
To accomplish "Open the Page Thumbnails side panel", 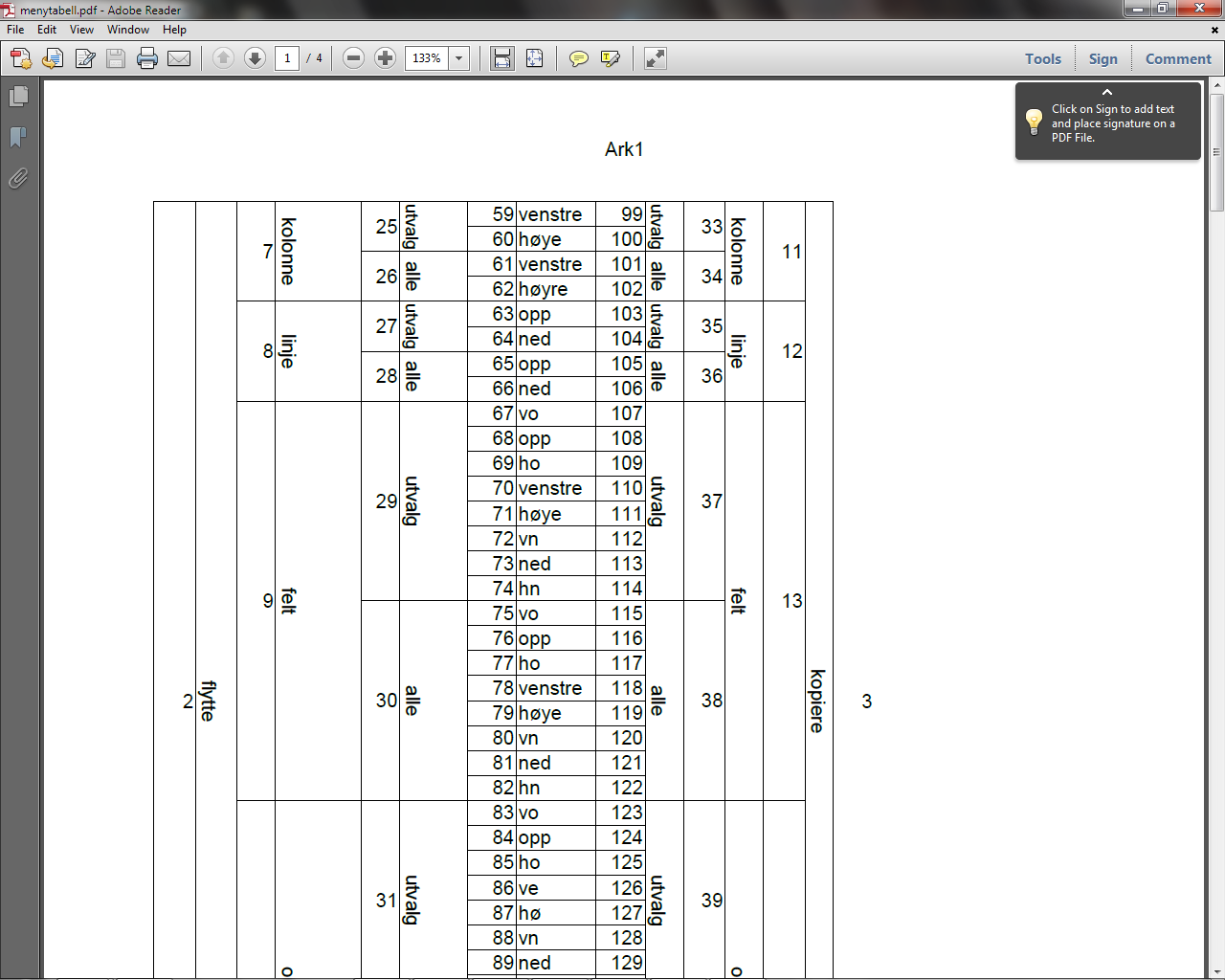I will click(18, 96).
